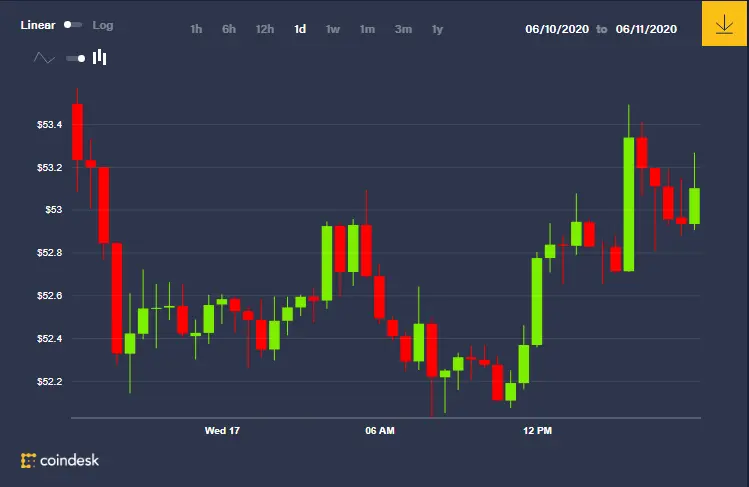This screenshot has width=749, height=487.
Task: Switch to the 1h timeframe
Action: click(x=196, y=29)
